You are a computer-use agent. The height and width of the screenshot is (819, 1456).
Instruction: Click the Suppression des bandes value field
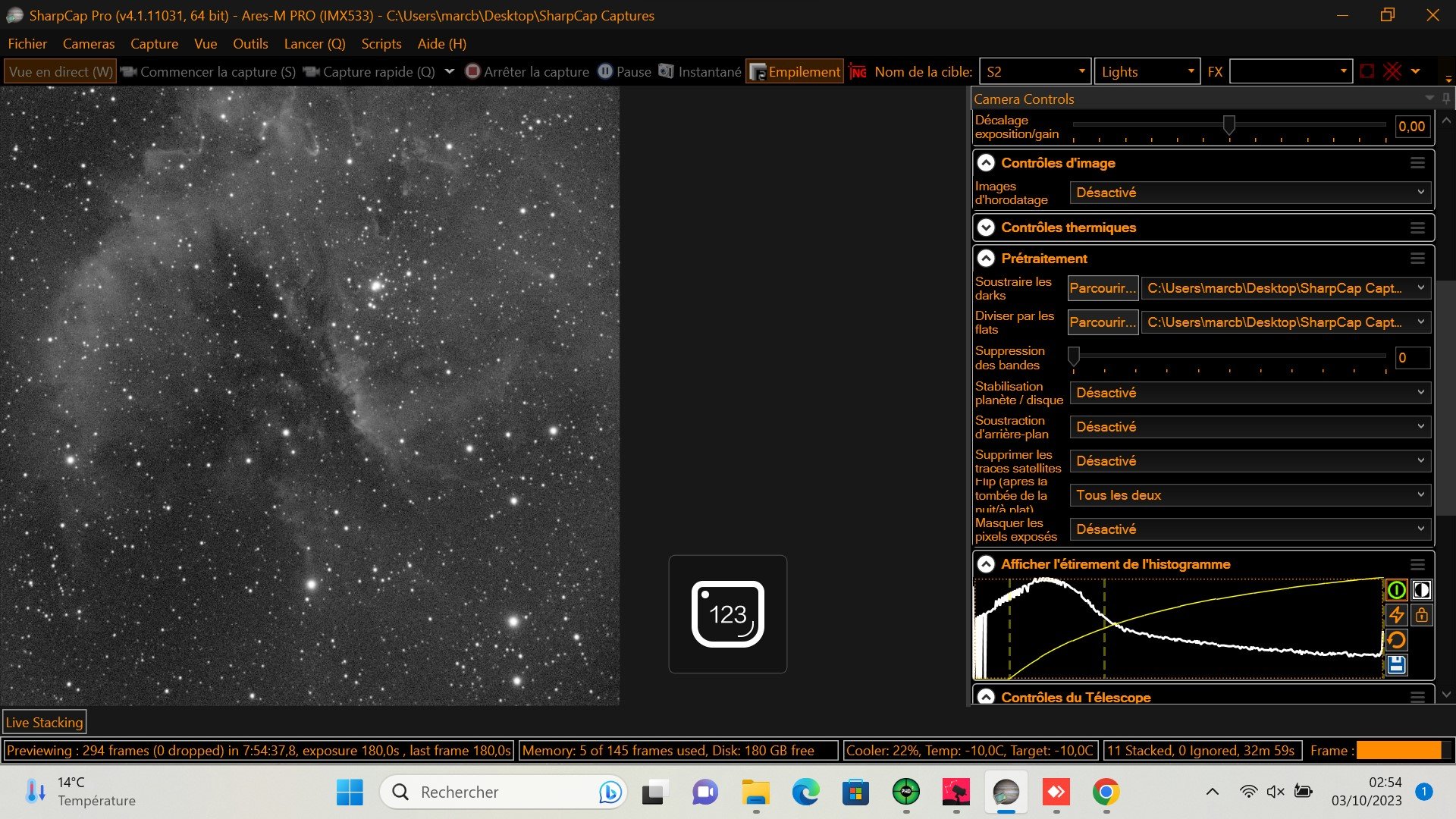[x=1413, y=358]
